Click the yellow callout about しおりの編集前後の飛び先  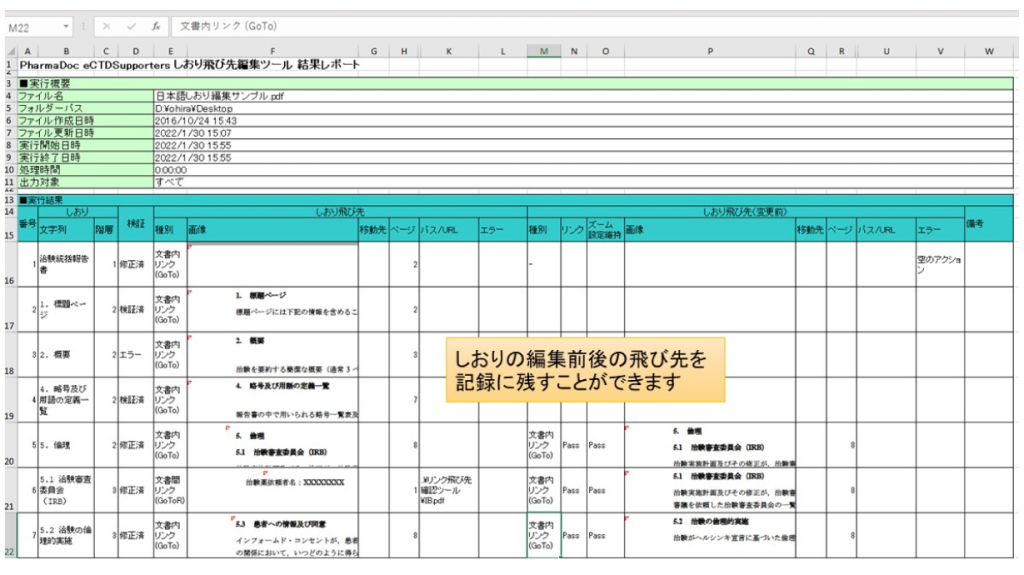pyautogui.click(x=585, y=370)
